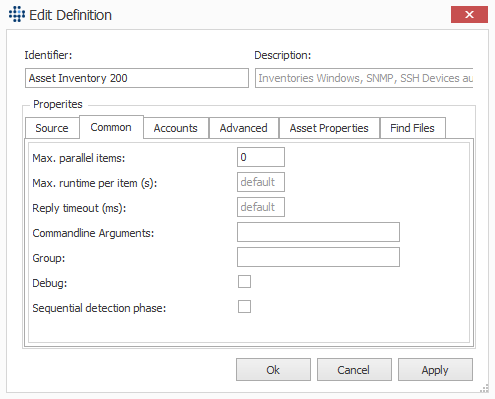Go to the Advanced tab
Screen dimensions: 495x399
[x=244, y=128]
